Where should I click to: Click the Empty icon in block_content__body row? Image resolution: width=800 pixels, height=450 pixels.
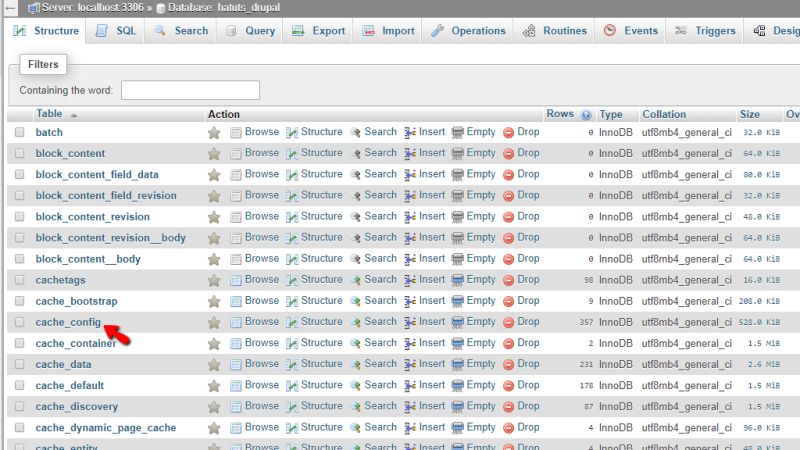(x=458, y=259)
